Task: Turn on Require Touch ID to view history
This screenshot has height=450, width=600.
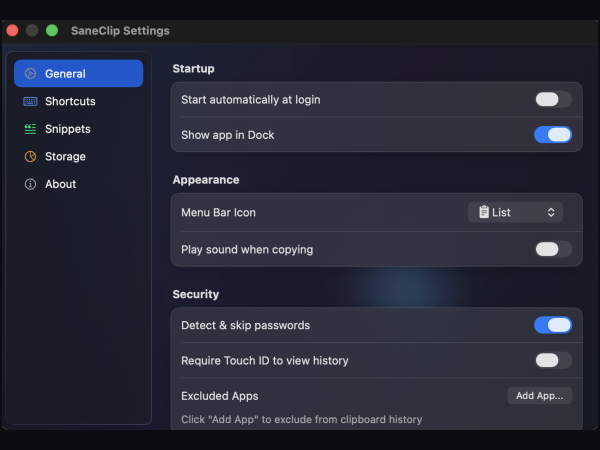Action: (553, 360)
